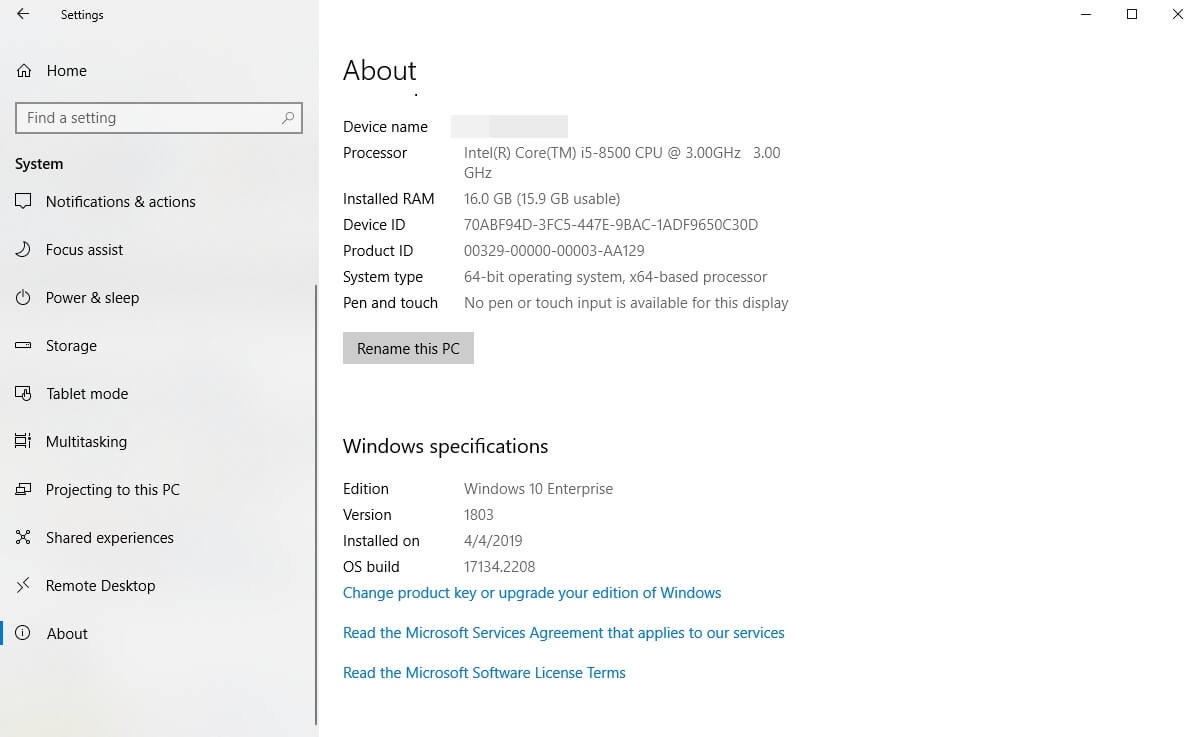
Task: Select Tablet mode in the sidebar
Action: click(87, 394)
